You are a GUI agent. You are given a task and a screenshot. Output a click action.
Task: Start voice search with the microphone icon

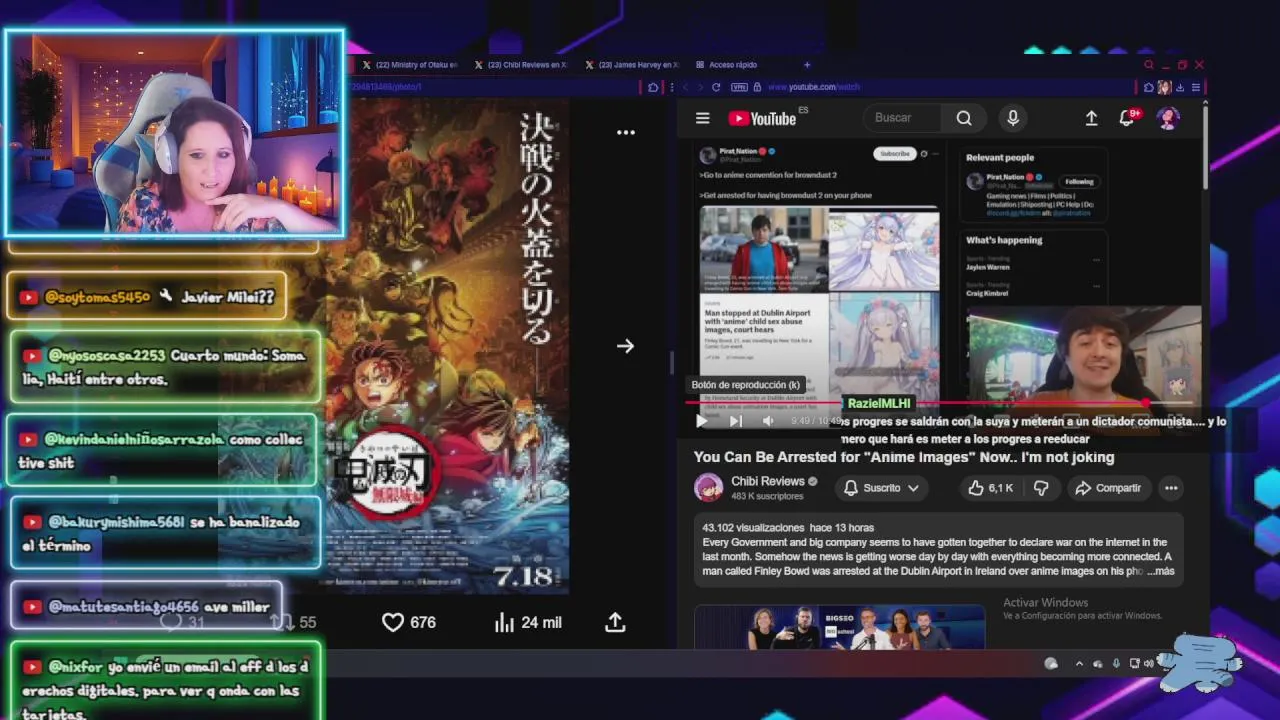[1013, 118]
